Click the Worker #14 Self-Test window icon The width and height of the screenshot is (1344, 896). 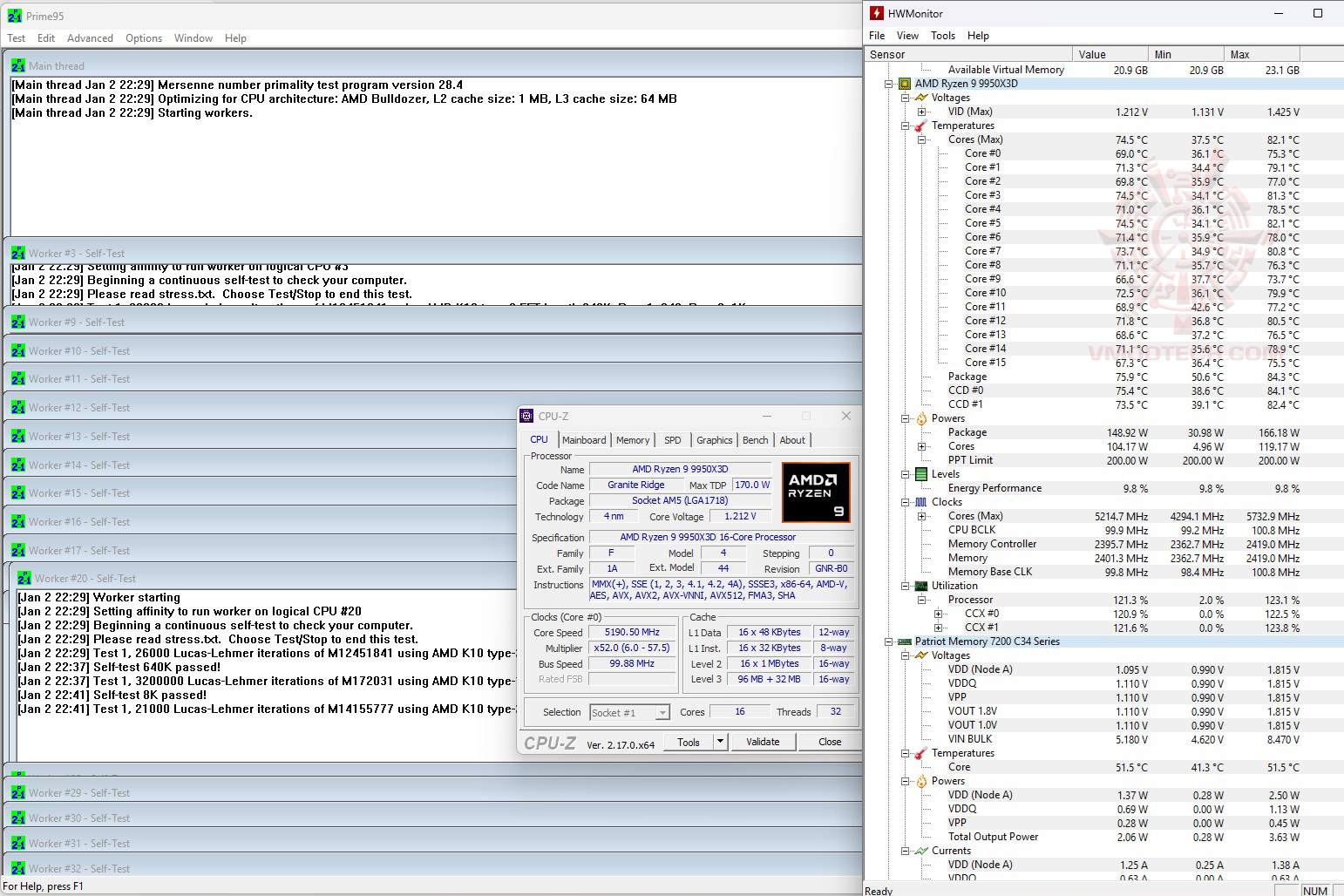pos(18,465)
